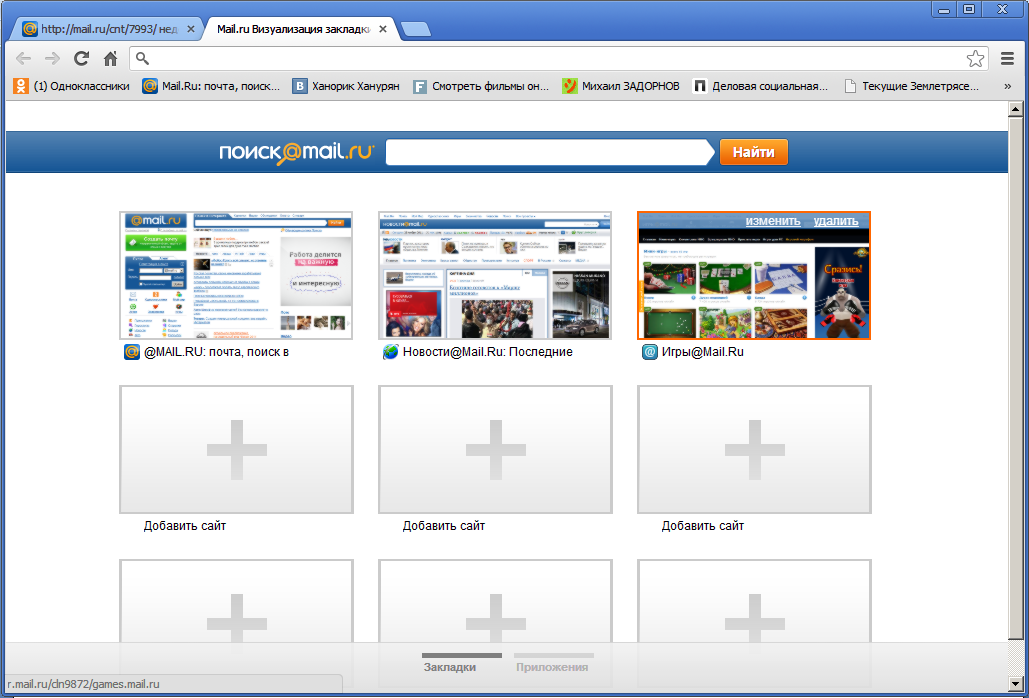This screenshot has height=698, width=1029.
Task: Close the http://mail.ru/cnt/7993 tab
Action: pyautogui.click(x=191, y=30)
